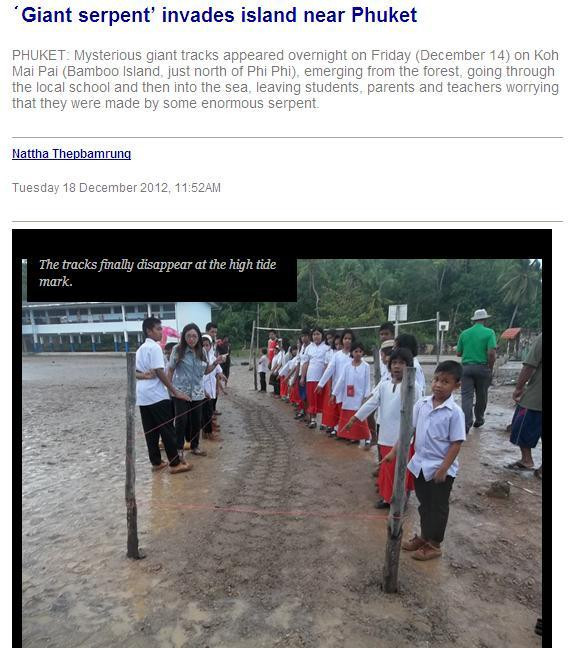This screenshot has width=569, height=648.
Task: Click the boy standing in the foreground
Action: (436, 459)
